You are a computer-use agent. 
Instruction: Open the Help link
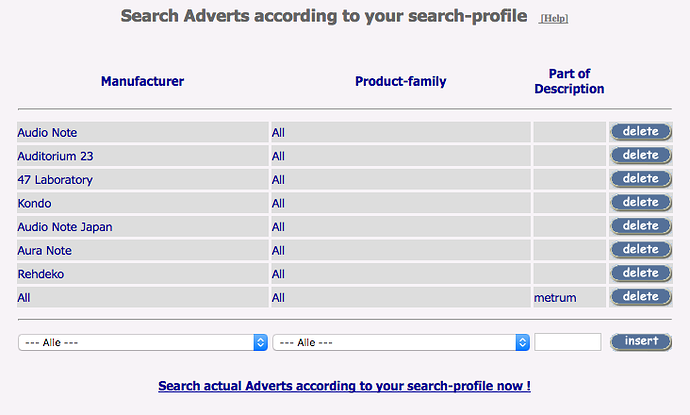coord(554,18)
